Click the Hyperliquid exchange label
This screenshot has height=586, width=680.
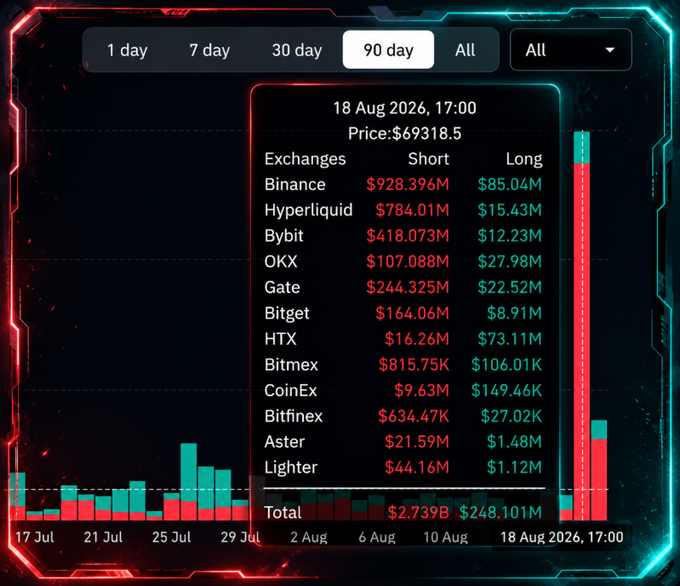[x=308, y=210]
